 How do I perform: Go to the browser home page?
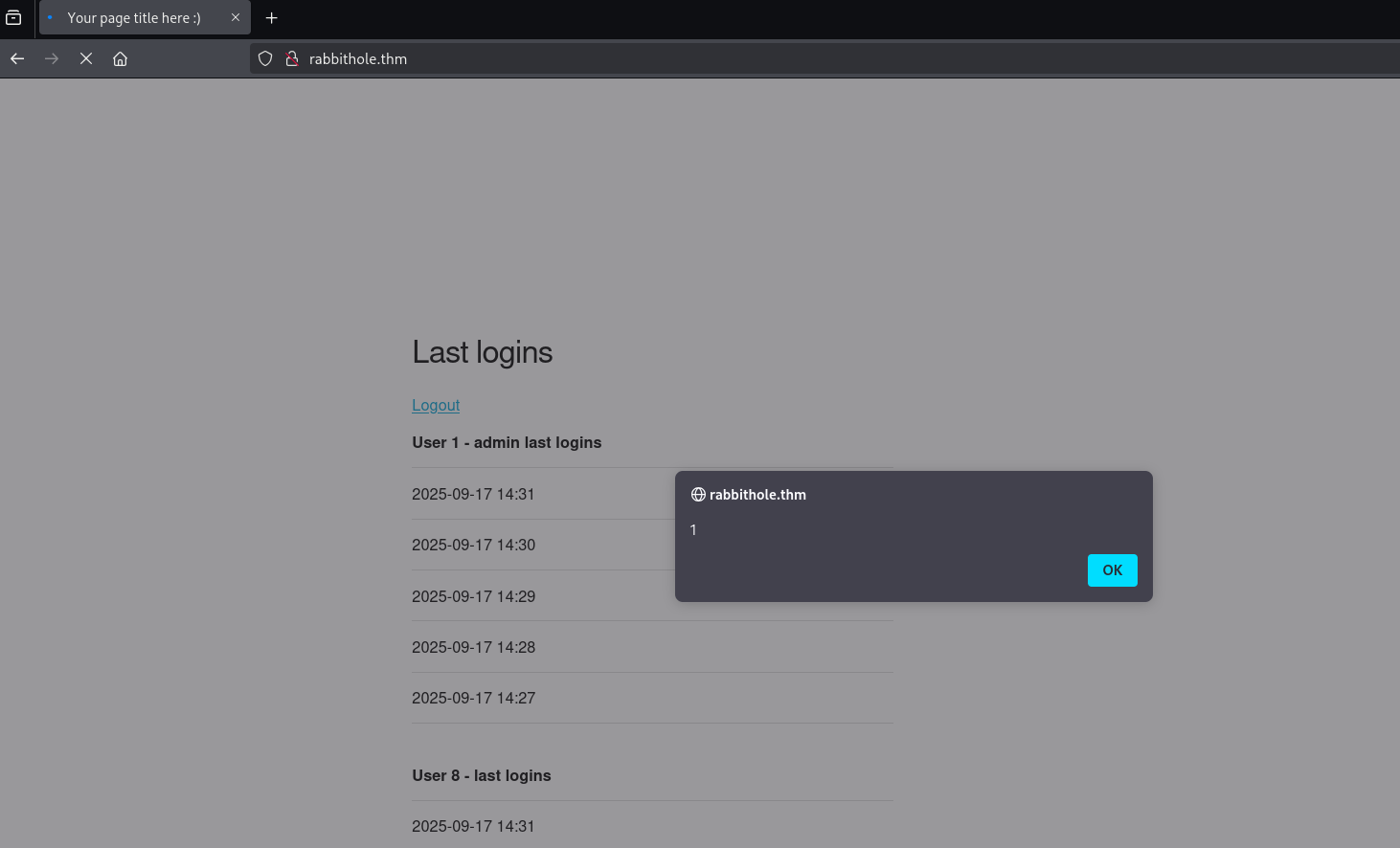[120, 58]
